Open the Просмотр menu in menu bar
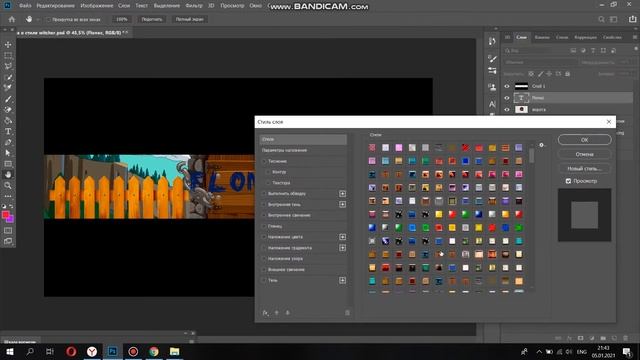 [232, 6]
